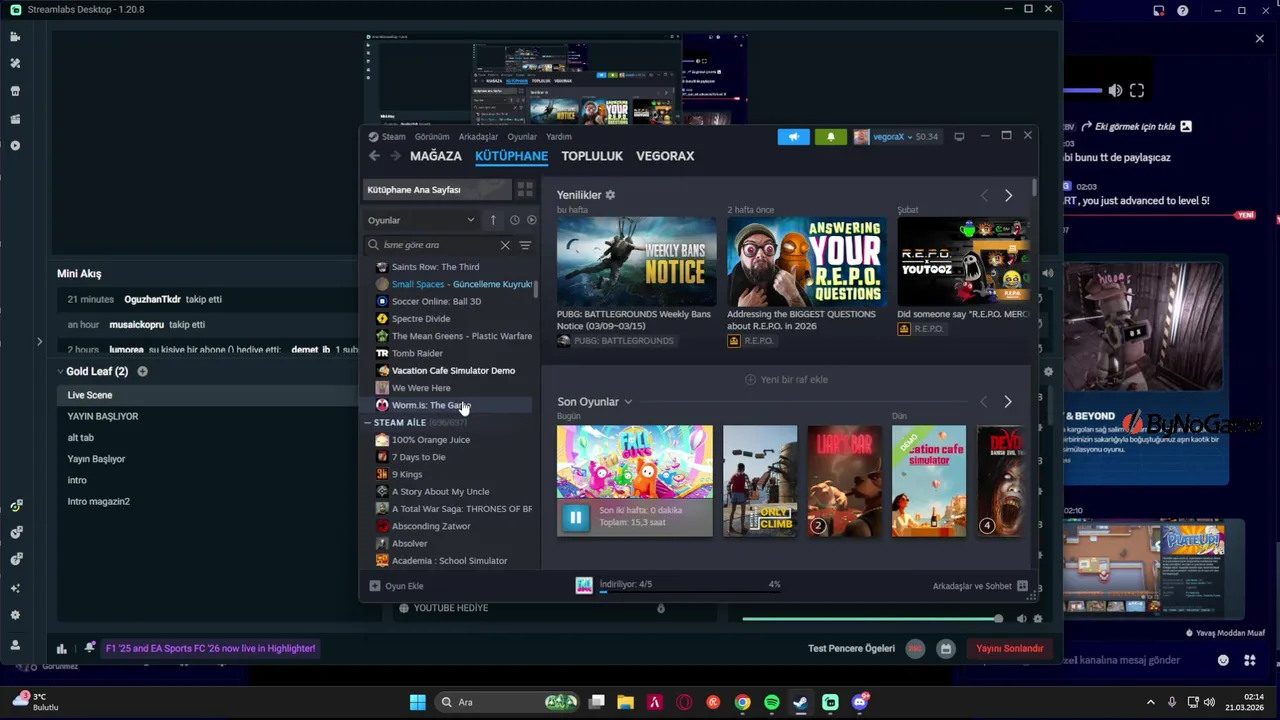Open the Streamlabs Themes icon in the sidebar
Viewport: 1280px width, 720px height.
tap(15, 63)
